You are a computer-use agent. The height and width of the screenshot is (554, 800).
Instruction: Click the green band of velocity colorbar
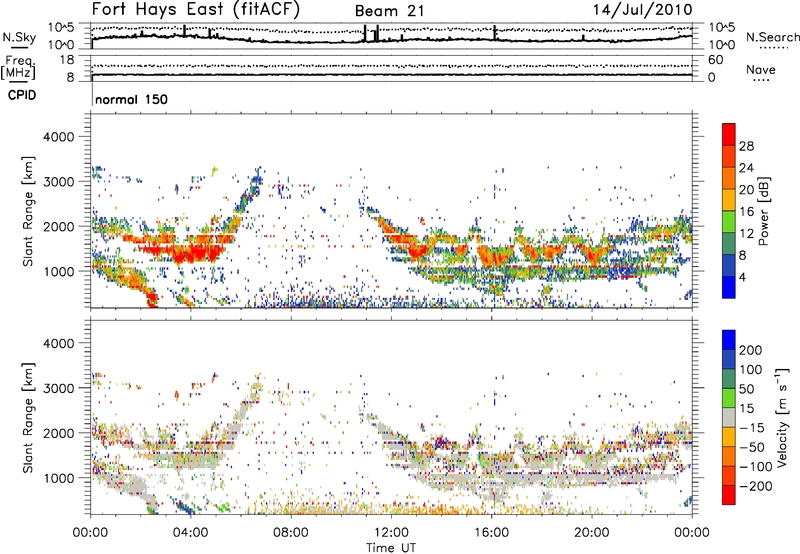click(x=729, y=398)
